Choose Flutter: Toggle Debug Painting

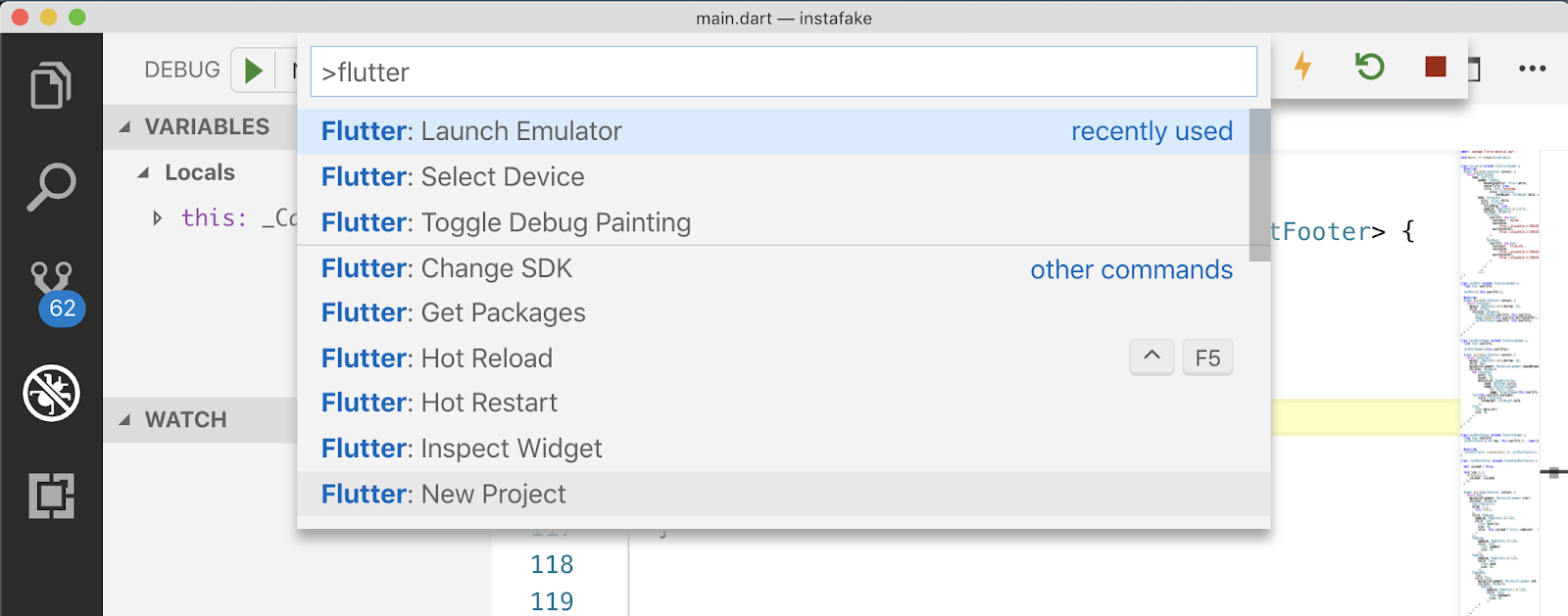[773, 222]
